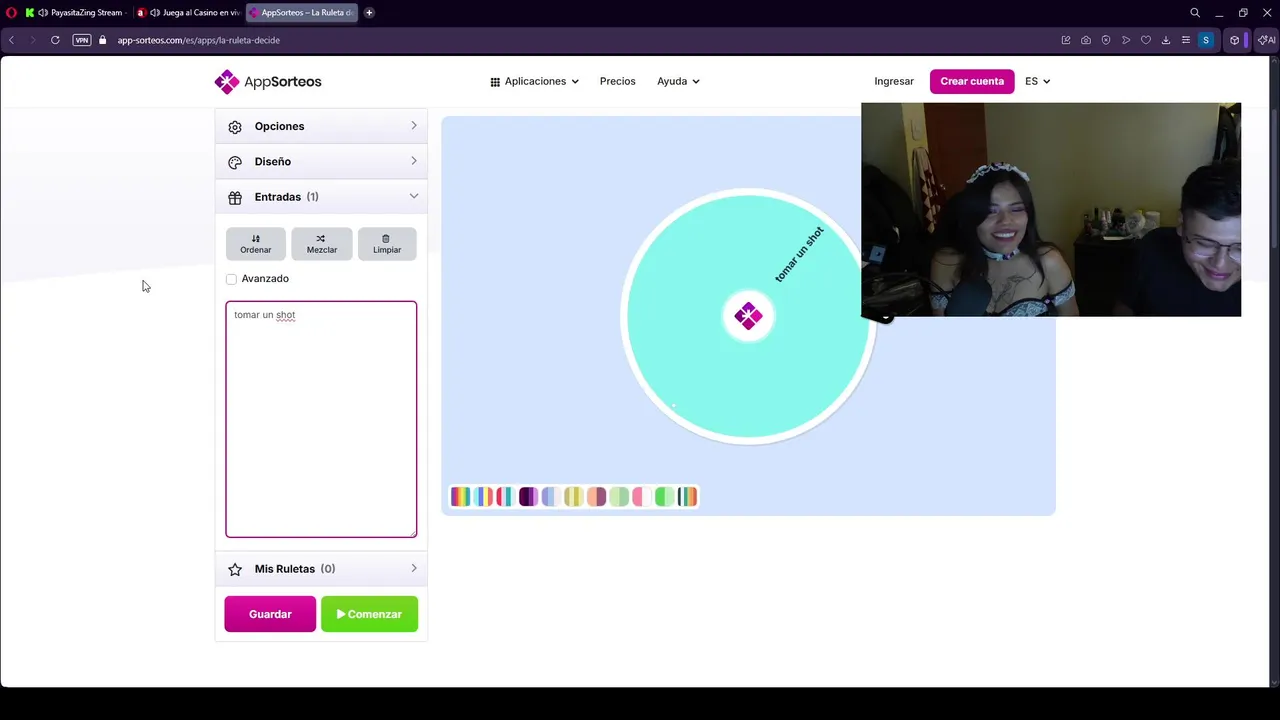Click the blue S profile icon

(x=1206, y=40)
